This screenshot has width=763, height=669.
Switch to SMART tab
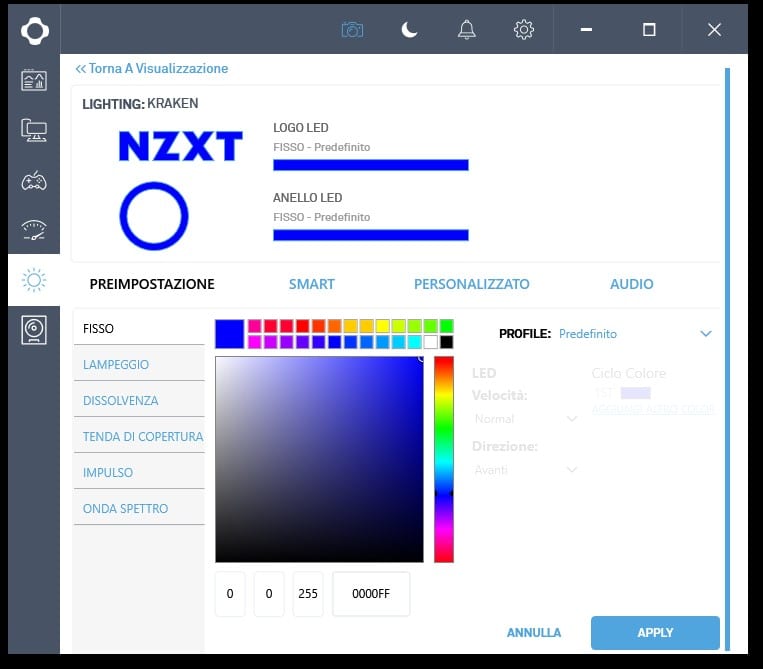pyautogui.click(x=311, y=284)
